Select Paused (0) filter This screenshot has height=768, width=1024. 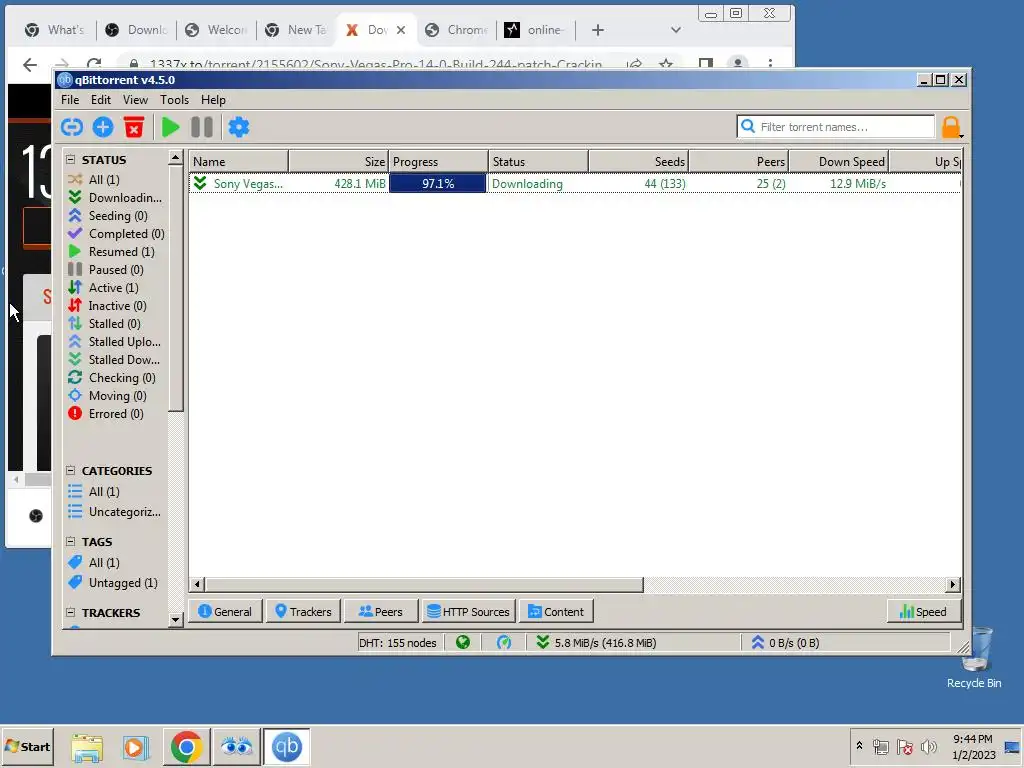point(105,270)
